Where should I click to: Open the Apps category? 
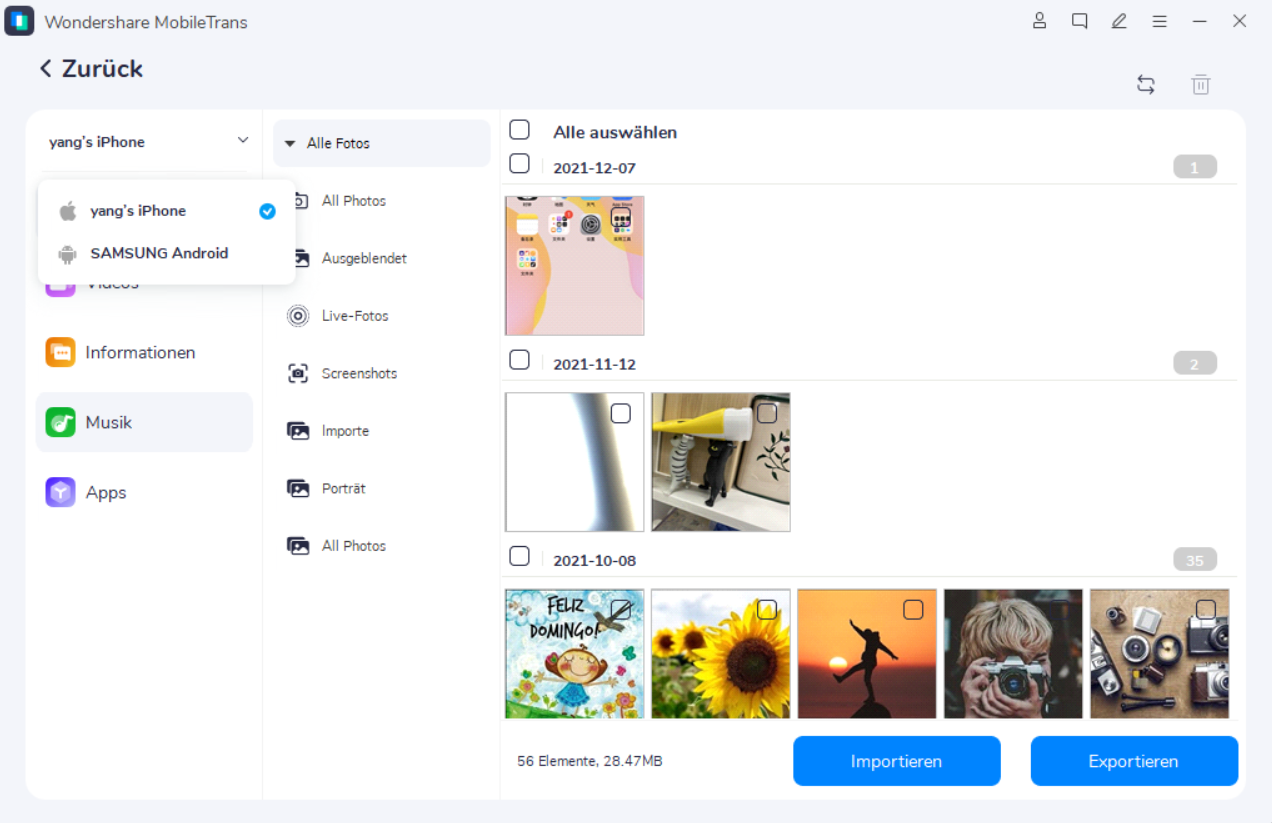(144, 492)
